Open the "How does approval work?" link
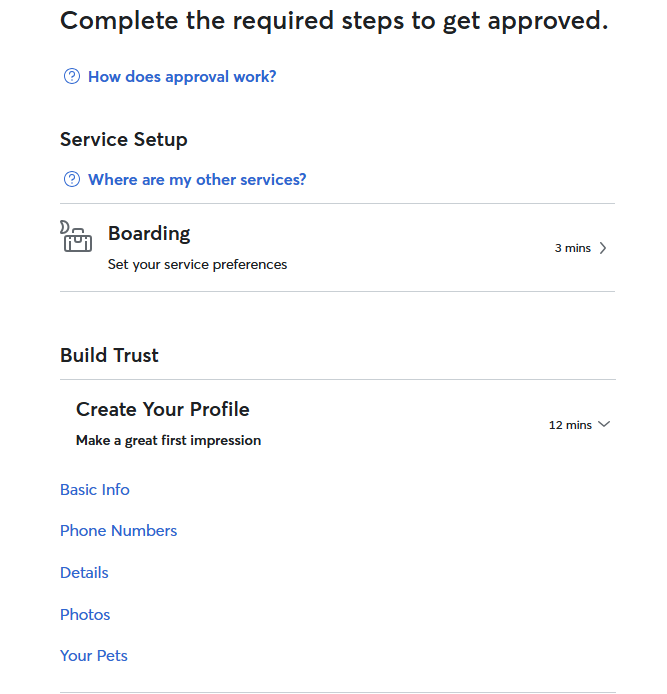 pos(182,76)
